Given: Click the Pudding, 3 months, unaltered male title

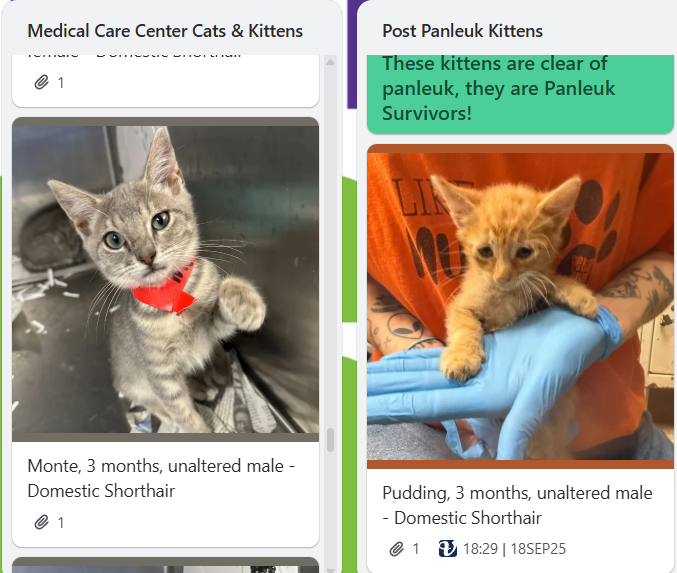Looking at the screenshot, I should click(x=517, y=505).
